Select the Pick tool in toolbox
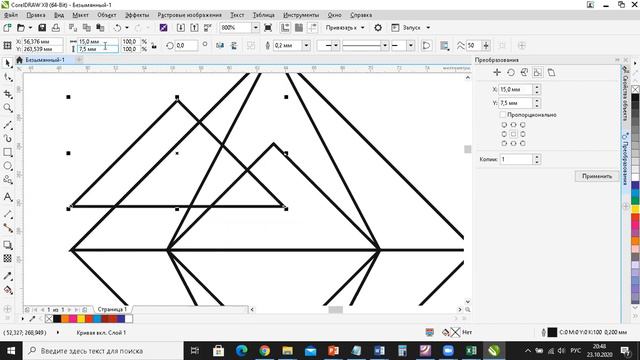 [7, 63]
